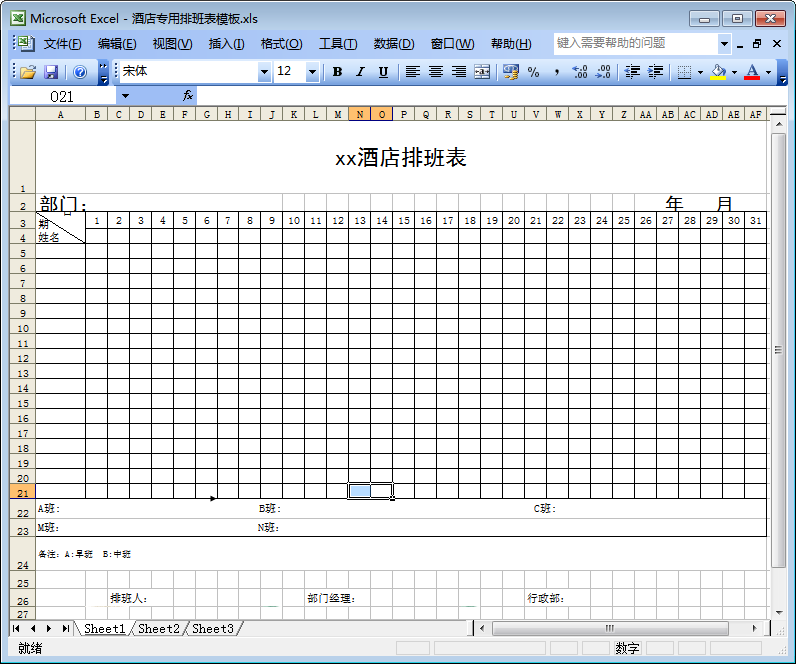Open Excel help with the question mark icon
The height and width of the screenshot is (664, 796).
click(80, 72)
